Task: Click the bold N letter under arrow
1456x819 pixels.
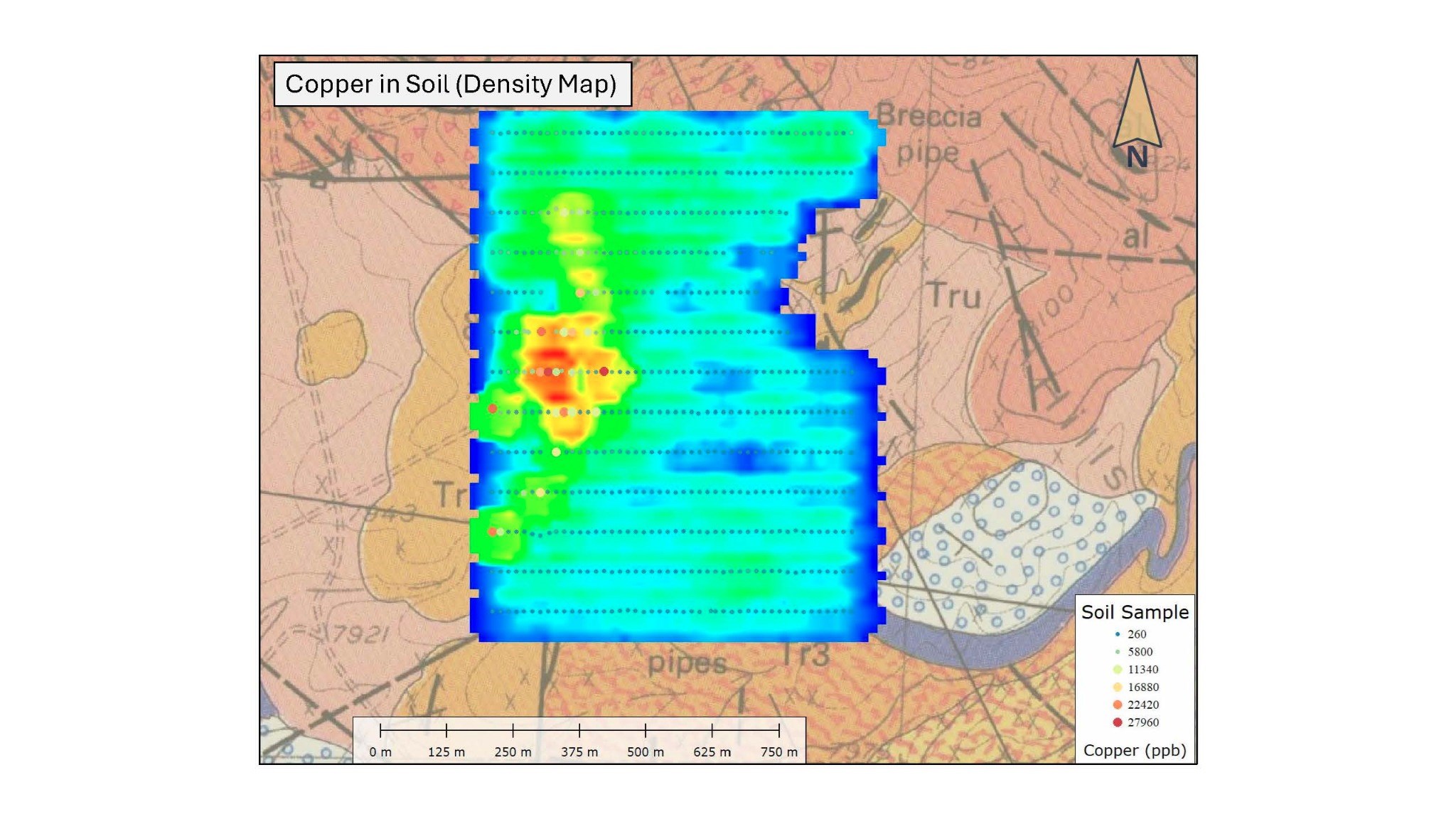Action: [x=1137, y=158]
